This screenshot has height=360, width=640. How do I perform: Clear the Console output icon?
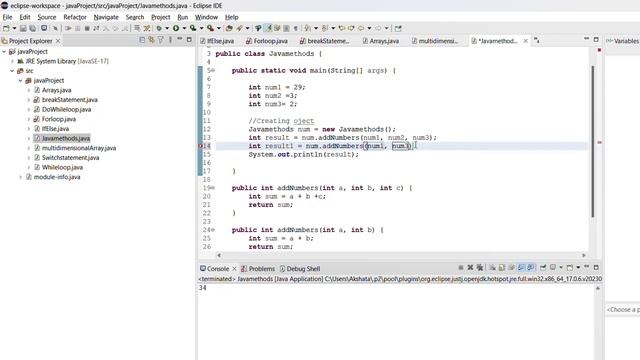coord(493,268)
